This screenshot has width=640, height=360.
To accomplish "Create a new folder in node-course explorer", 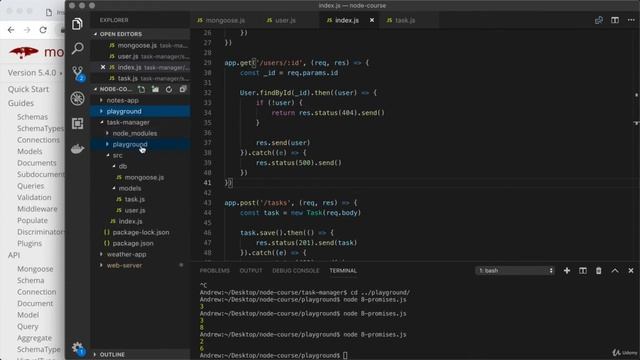I will (155, 89).
